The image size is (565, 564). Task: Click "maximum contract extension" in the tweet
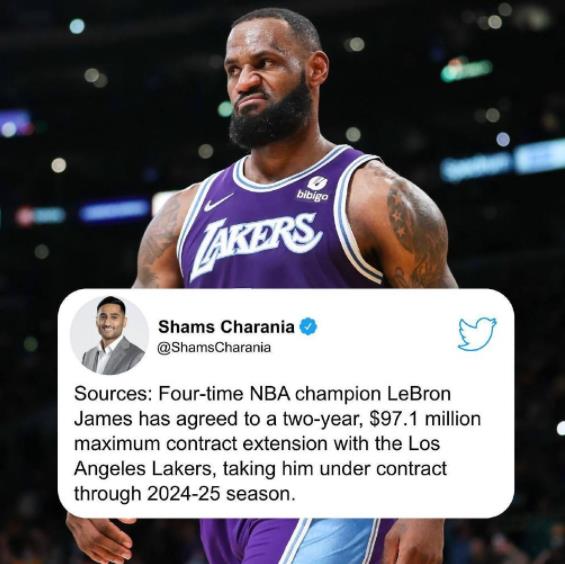click(201, 444)
